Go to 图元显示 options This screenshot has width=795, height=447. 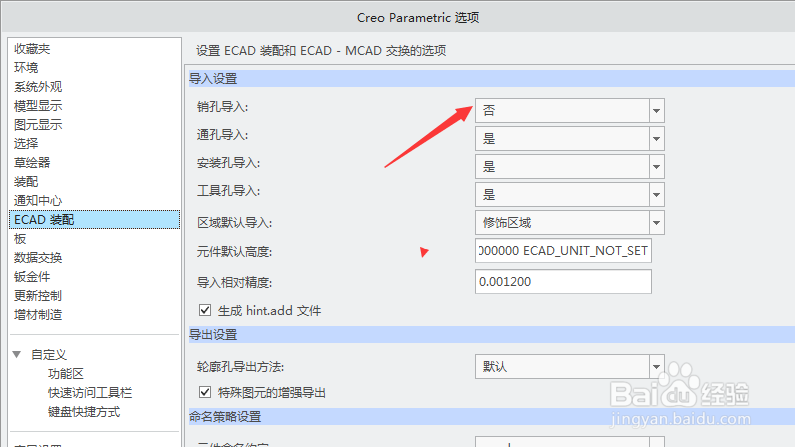click(x=38, y=125)
